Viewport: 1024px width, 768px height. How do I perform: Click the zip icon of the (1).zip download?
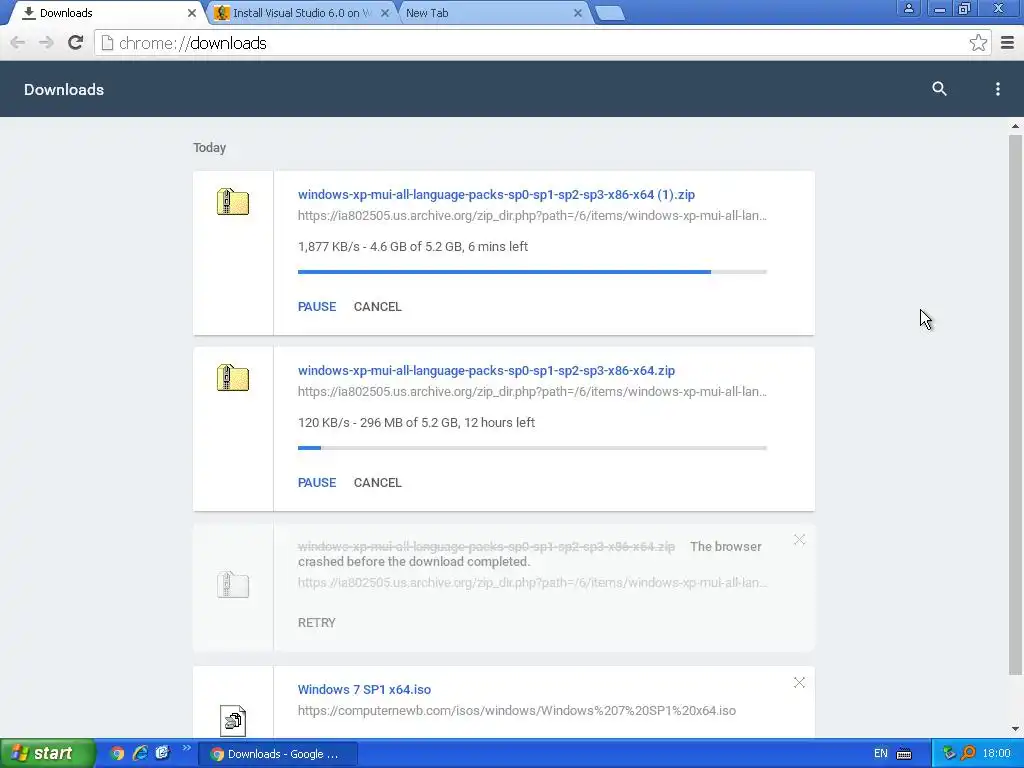click(233, 202)
